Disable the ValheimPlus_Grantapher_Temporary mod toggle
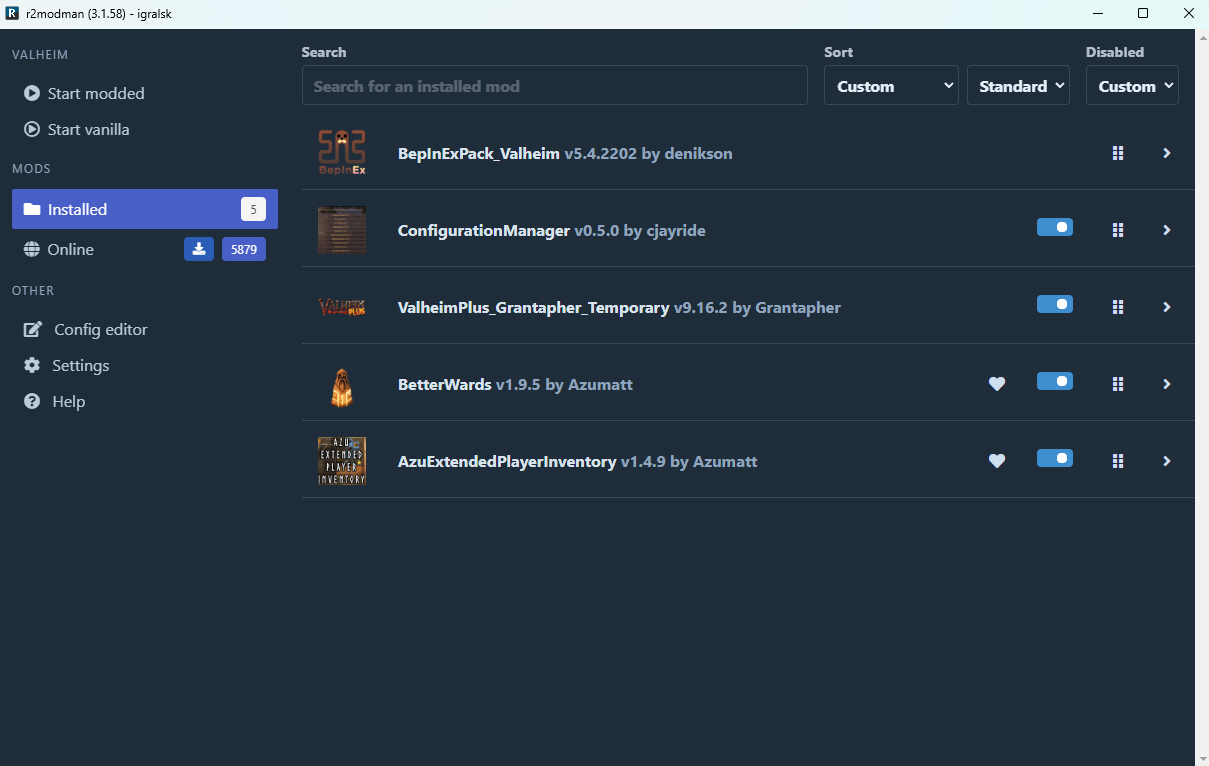 click(x=1055, y=304)
